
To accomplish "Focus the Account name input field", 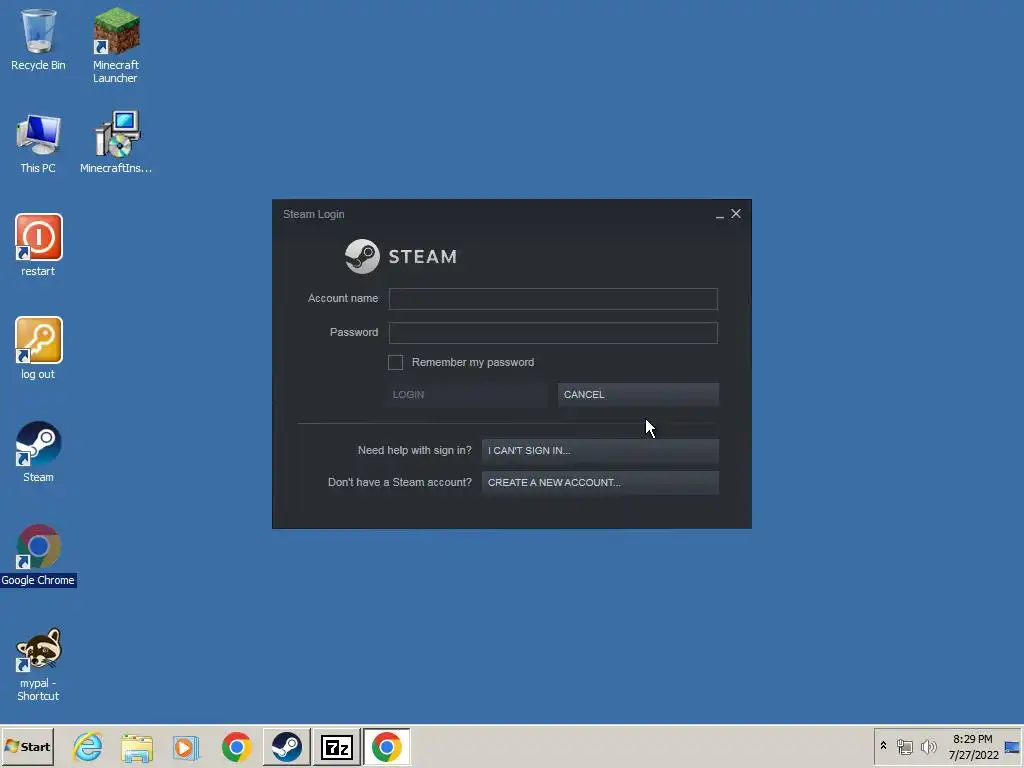I will [553, 298].
